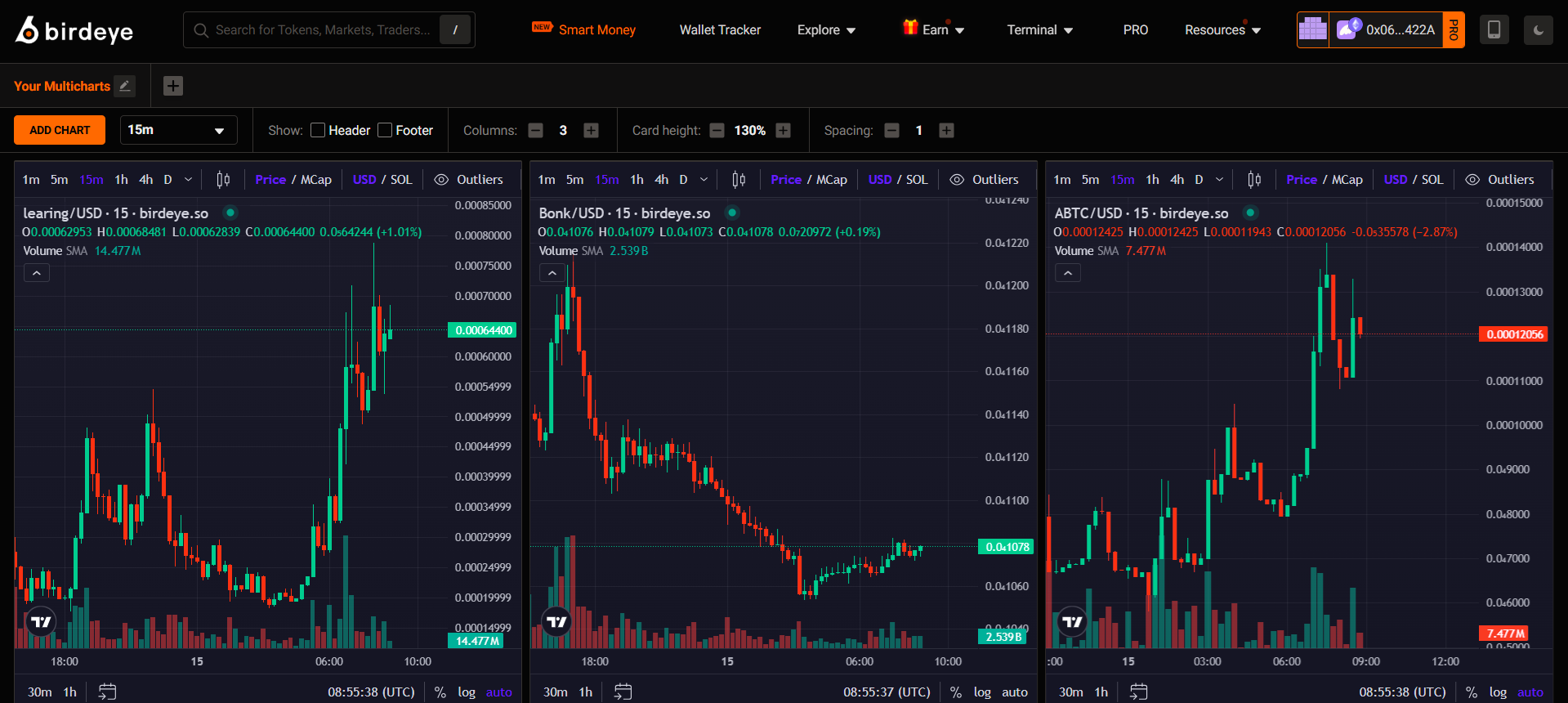The image size is (1568, 703).
Task: Increase card height with plus
Action: tap(783, 131)
